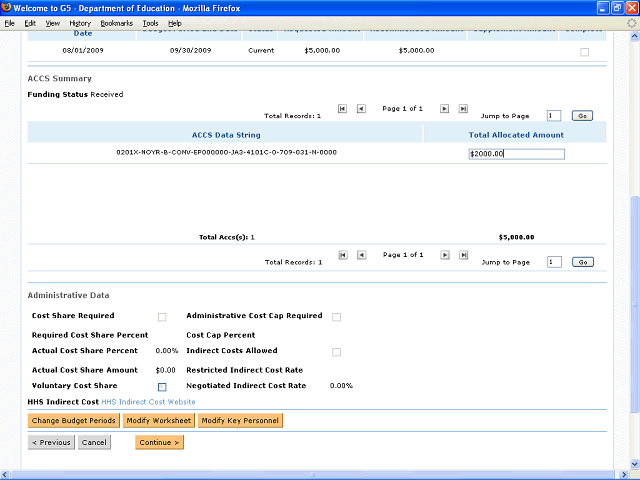Viewport: 640px width, 480px height.
Task: Jump to last page in pager below Total Accs
Action: pos(462,256)
